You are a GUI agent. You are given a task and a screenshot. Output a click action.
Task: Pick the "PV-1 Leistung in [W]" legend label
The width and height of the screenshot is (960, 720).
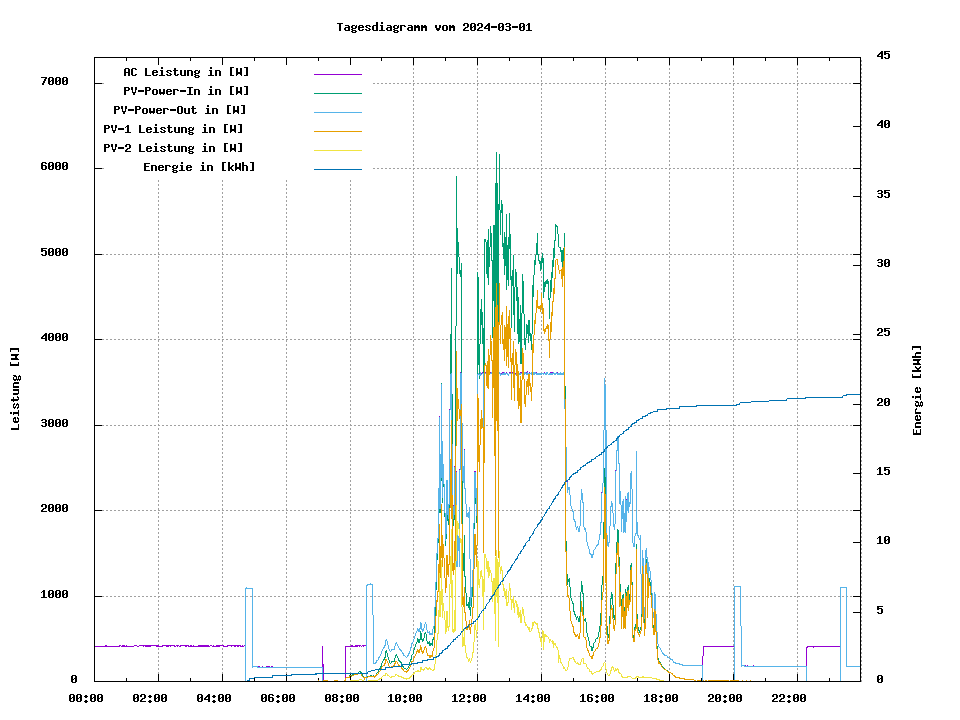click(x=172, y=129)
